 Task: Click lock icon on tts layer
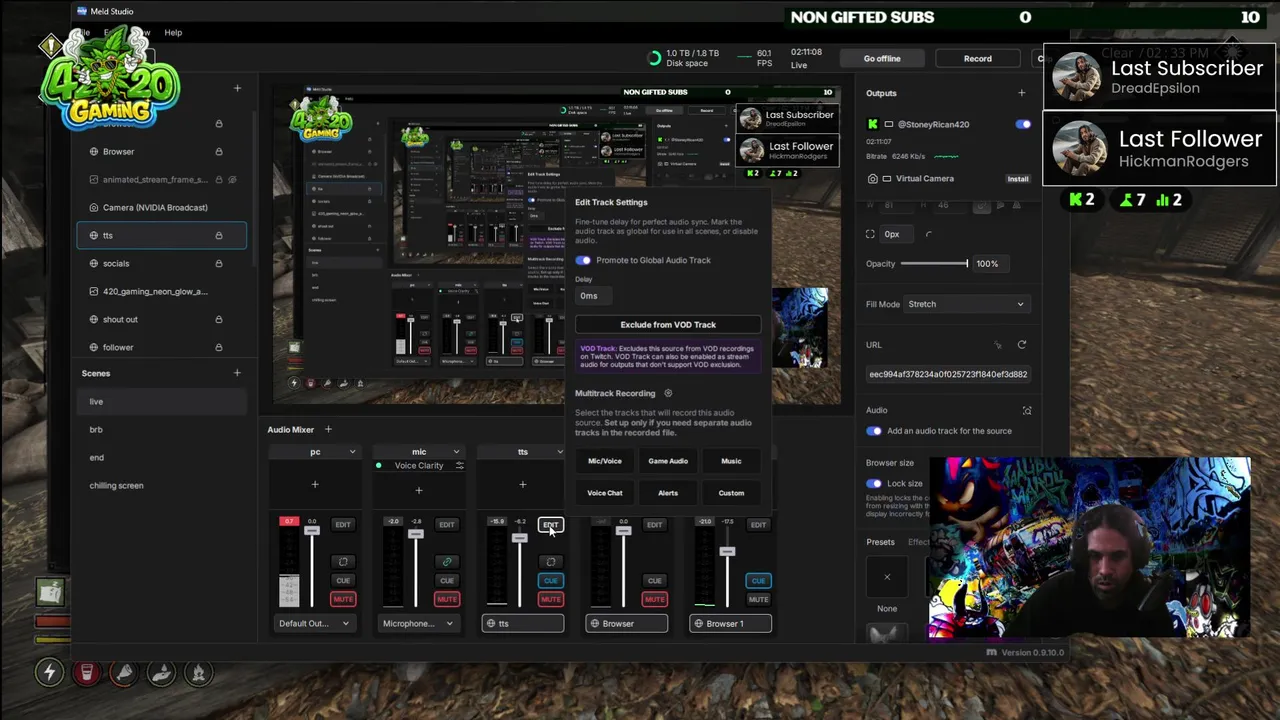(219, 236)
